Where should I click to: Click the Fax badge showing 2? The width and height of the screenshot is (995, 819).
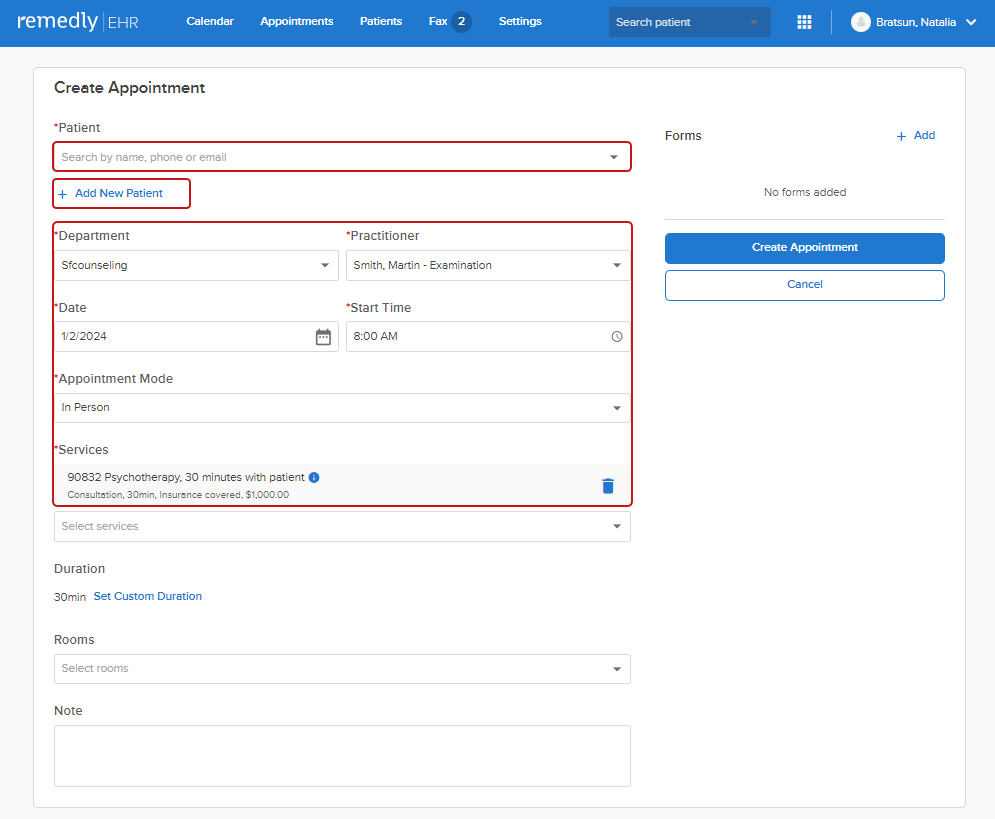pos(461,22)
